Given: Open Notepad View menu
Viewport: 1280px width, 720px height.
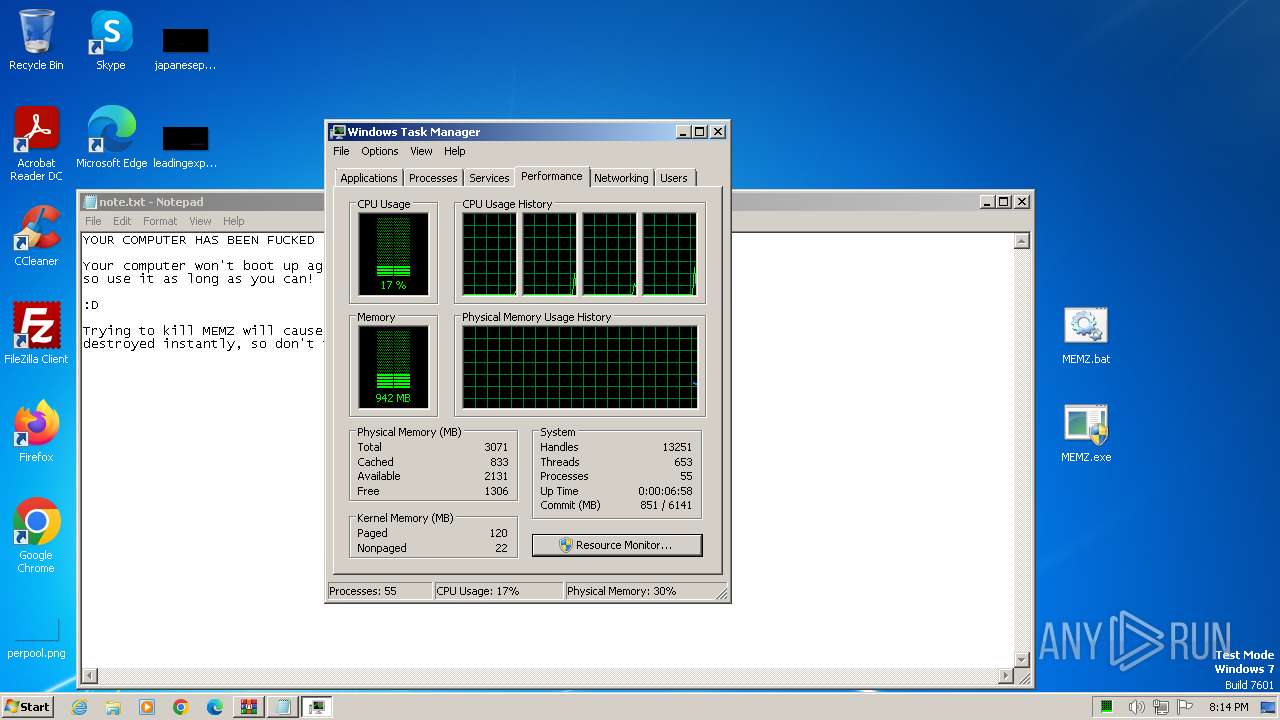Looking at the screenshot, I should click(x=200, y=221).
